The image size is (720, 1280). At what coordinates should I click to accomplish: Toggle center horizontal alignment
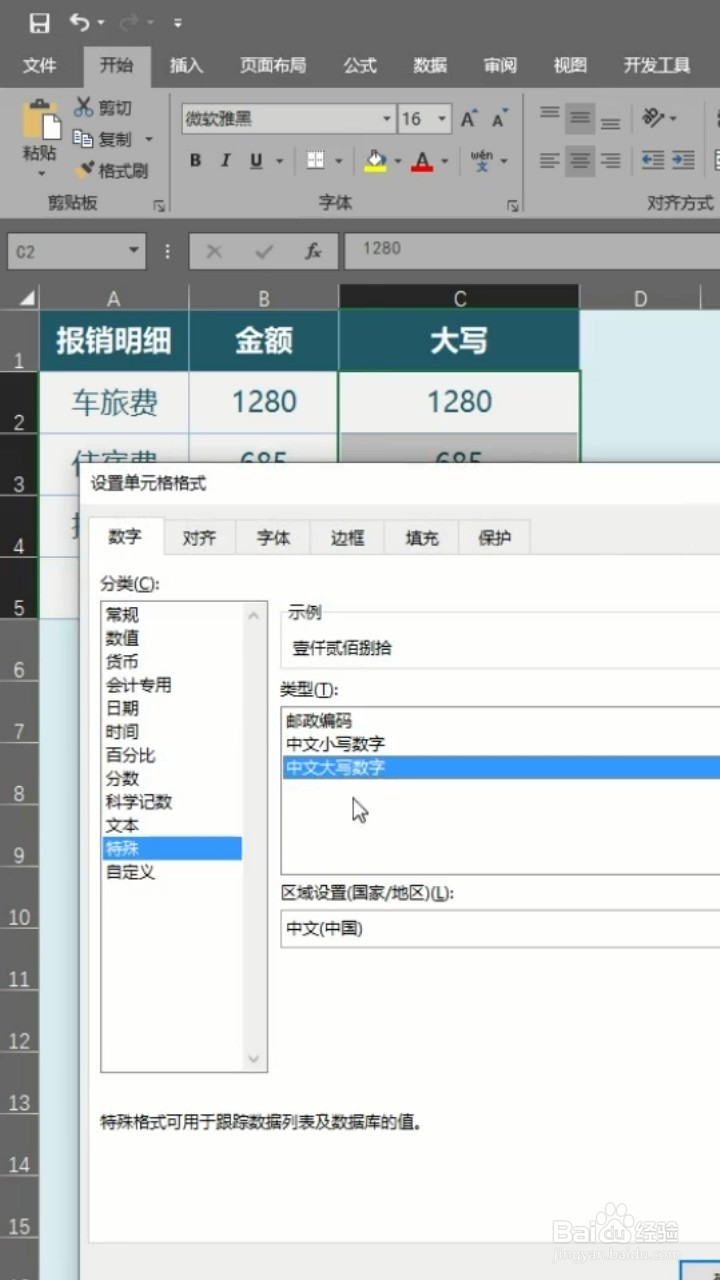(580, 160)
